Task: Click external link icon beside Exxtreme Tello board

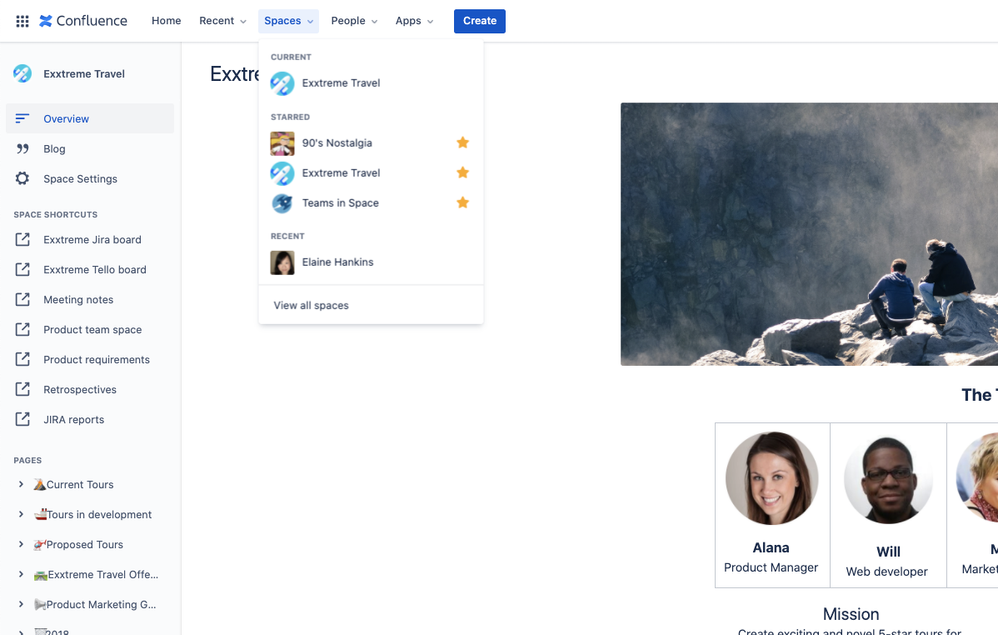Action: (22, 269)
